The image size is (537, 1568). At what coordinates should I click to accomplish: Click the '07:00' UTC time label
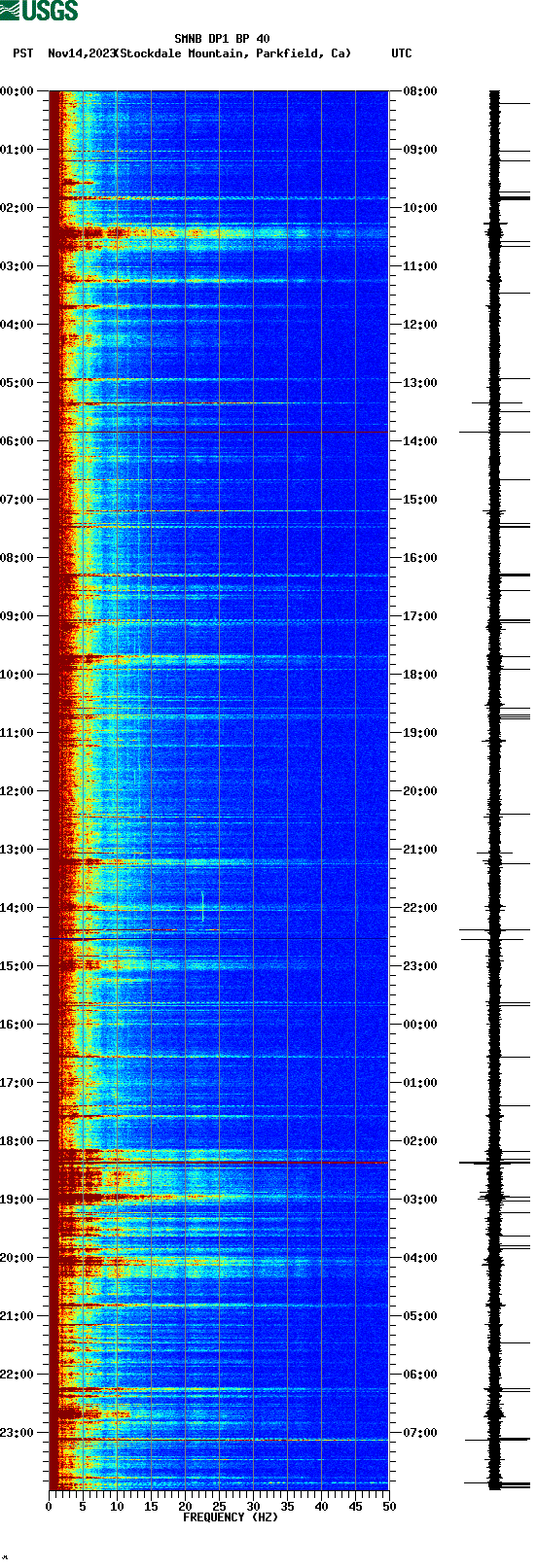pos(420,1433)
